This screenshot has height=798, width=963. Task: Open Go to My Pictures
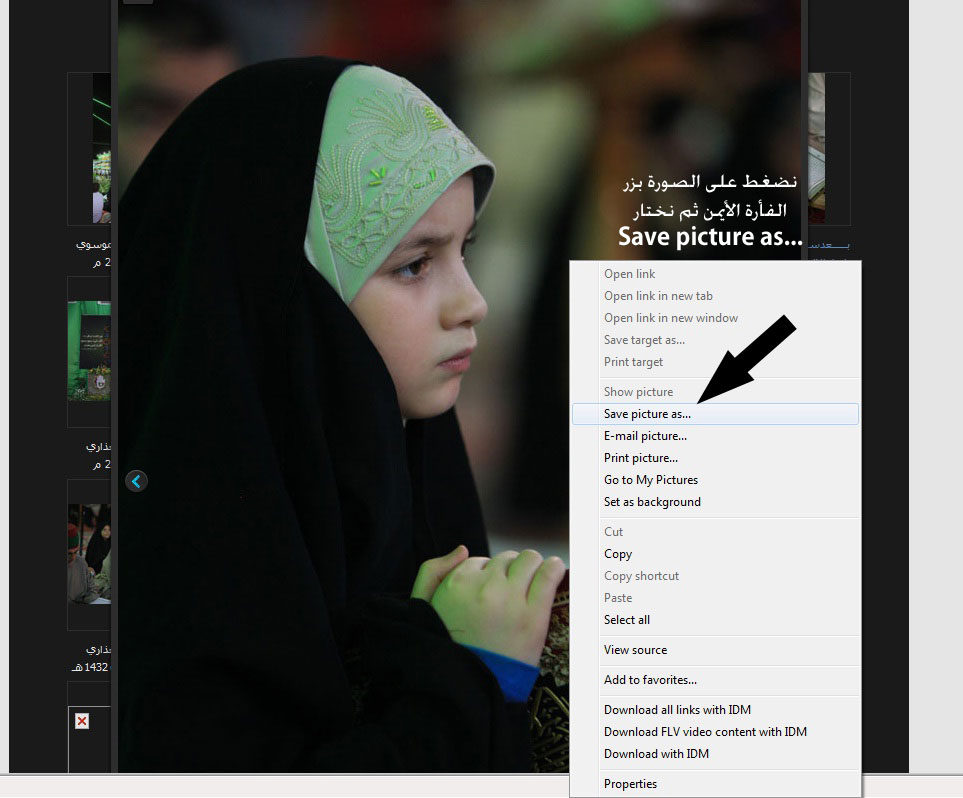(650, 479)
